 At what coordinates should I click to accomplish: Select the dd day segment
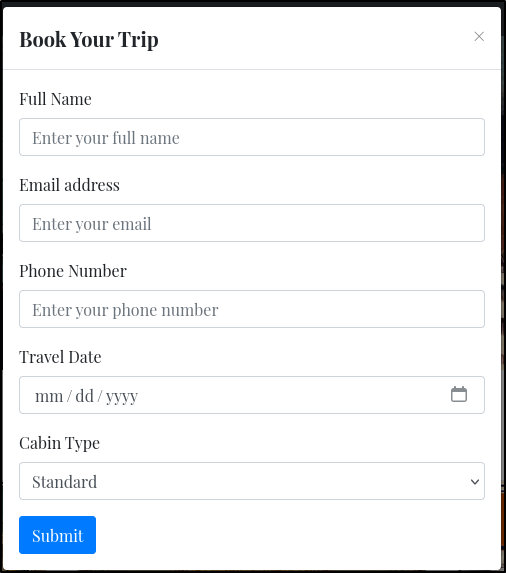pos(84,396)
